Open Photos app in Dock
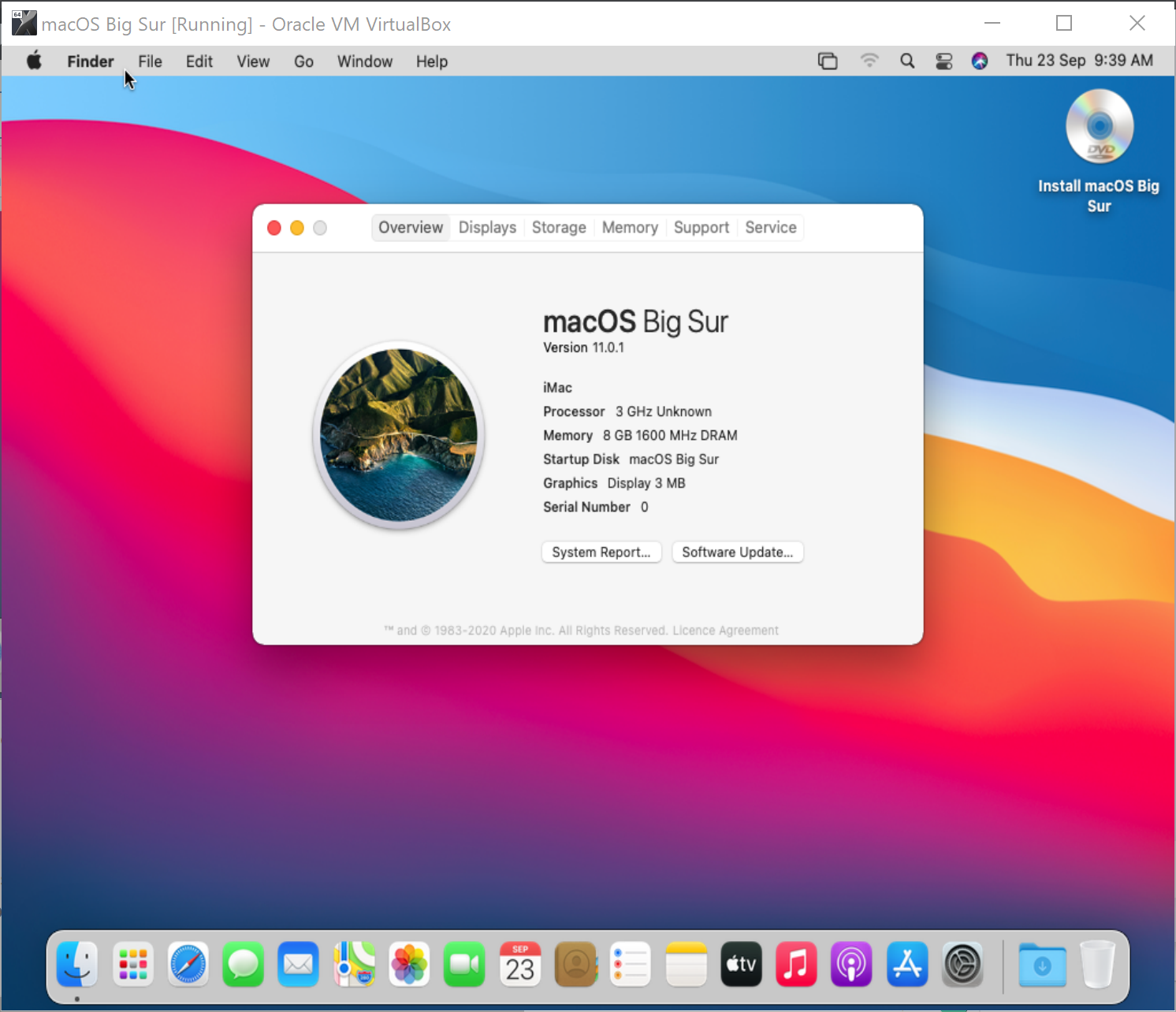Viewport: 1176px width, 1012px height. [409, 963]
